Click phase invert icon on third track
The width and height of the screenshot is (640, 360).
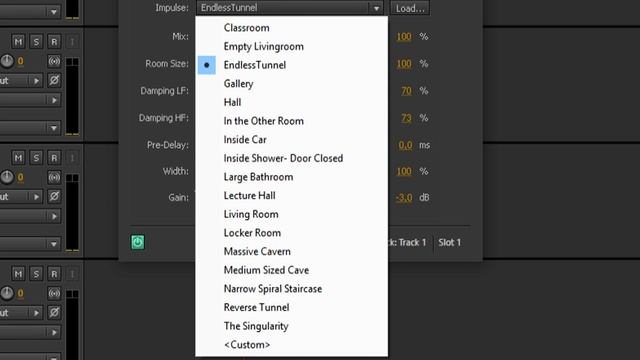click(x=54, y=312)
